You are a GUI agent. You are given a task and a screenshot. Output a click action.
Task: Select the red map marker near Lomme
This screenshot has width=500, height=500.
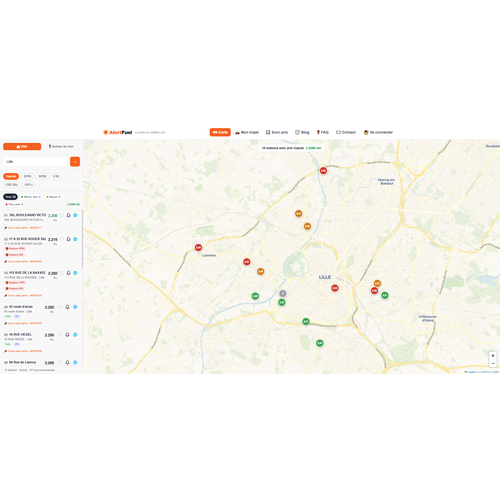click(x=198, y=247)
